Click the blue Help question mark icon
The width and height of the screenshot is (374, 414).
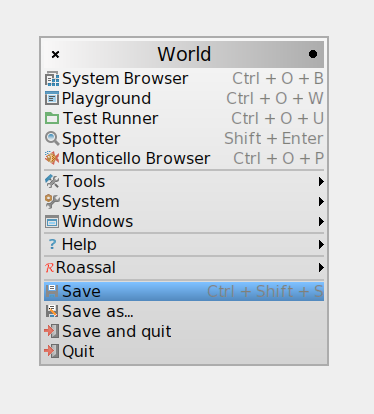(x=52, y=244)
